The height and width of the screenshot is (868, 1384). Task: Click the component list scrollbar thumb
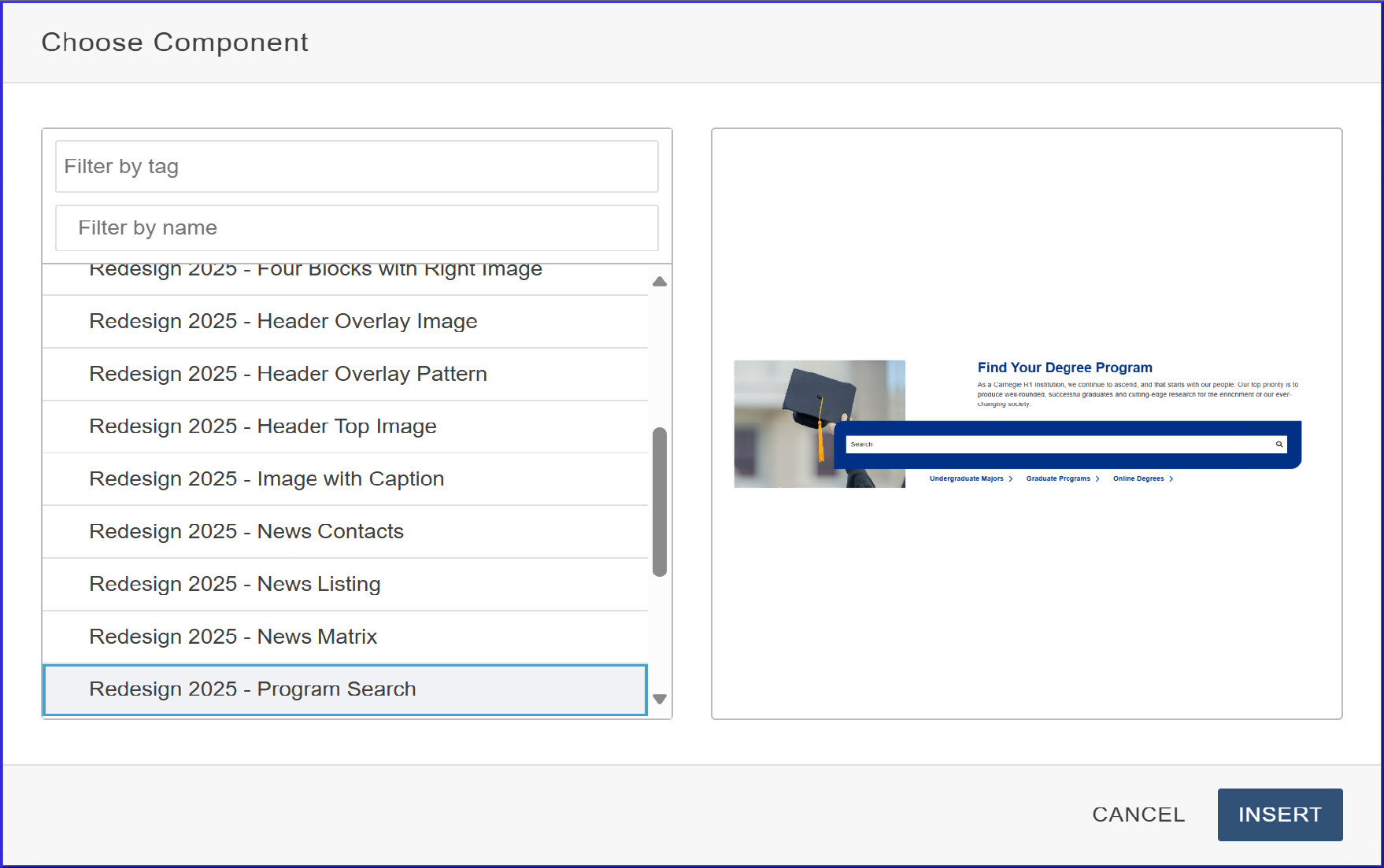pyautogui.click(x=660, y=502)
